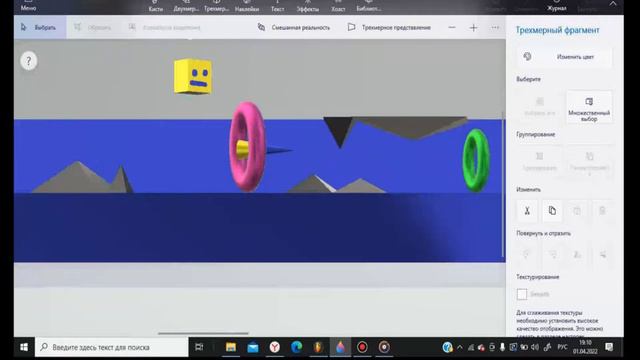Click the Paint 3D taskbar icon
640x360 pixels.
point(340,347)
